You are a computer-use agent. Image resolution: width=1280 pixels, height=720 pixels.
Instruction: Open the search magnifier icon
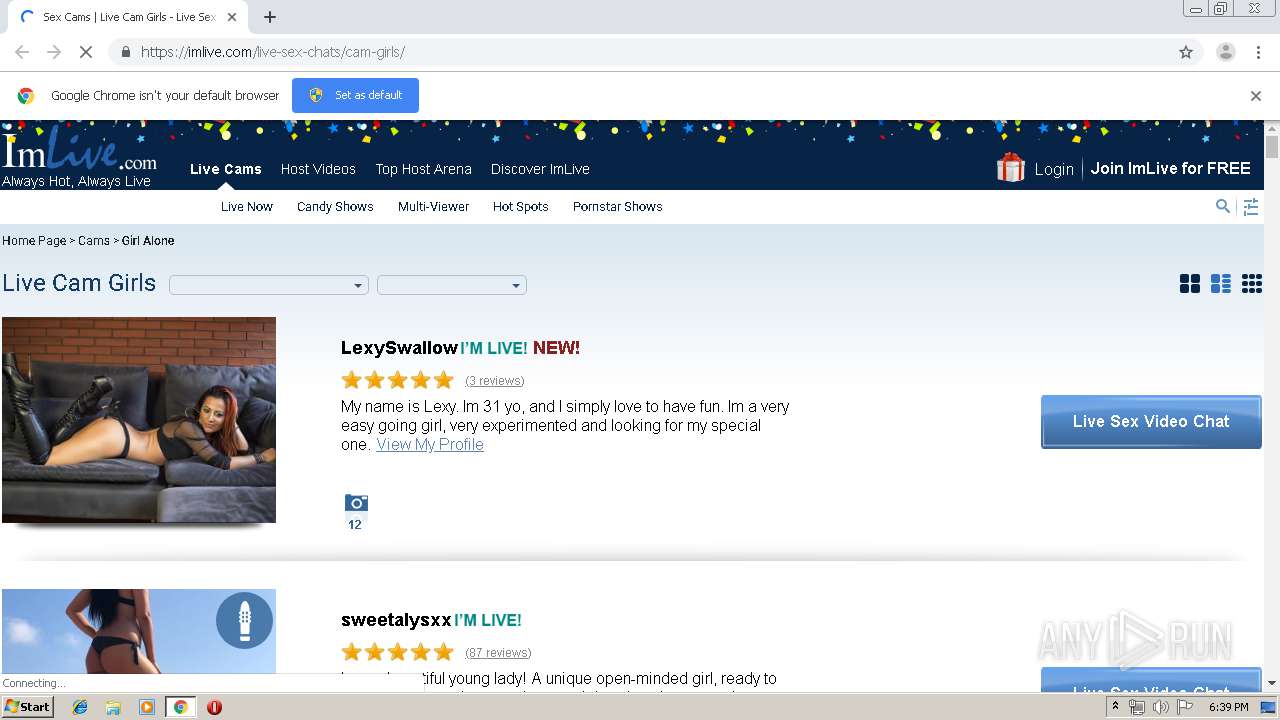[x=1222, y=206]
